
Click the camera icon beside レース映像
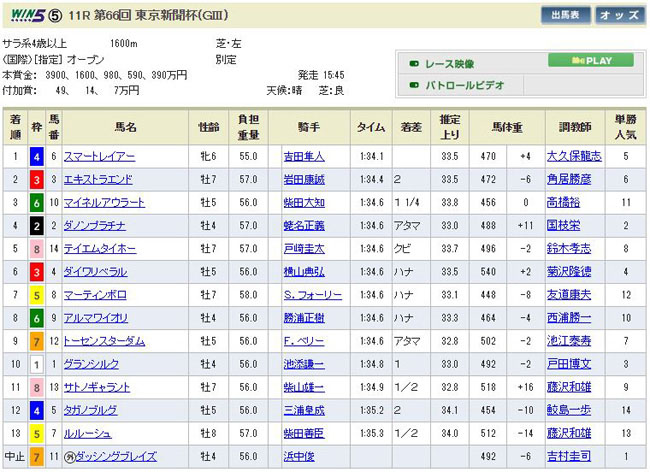[414, 63]
